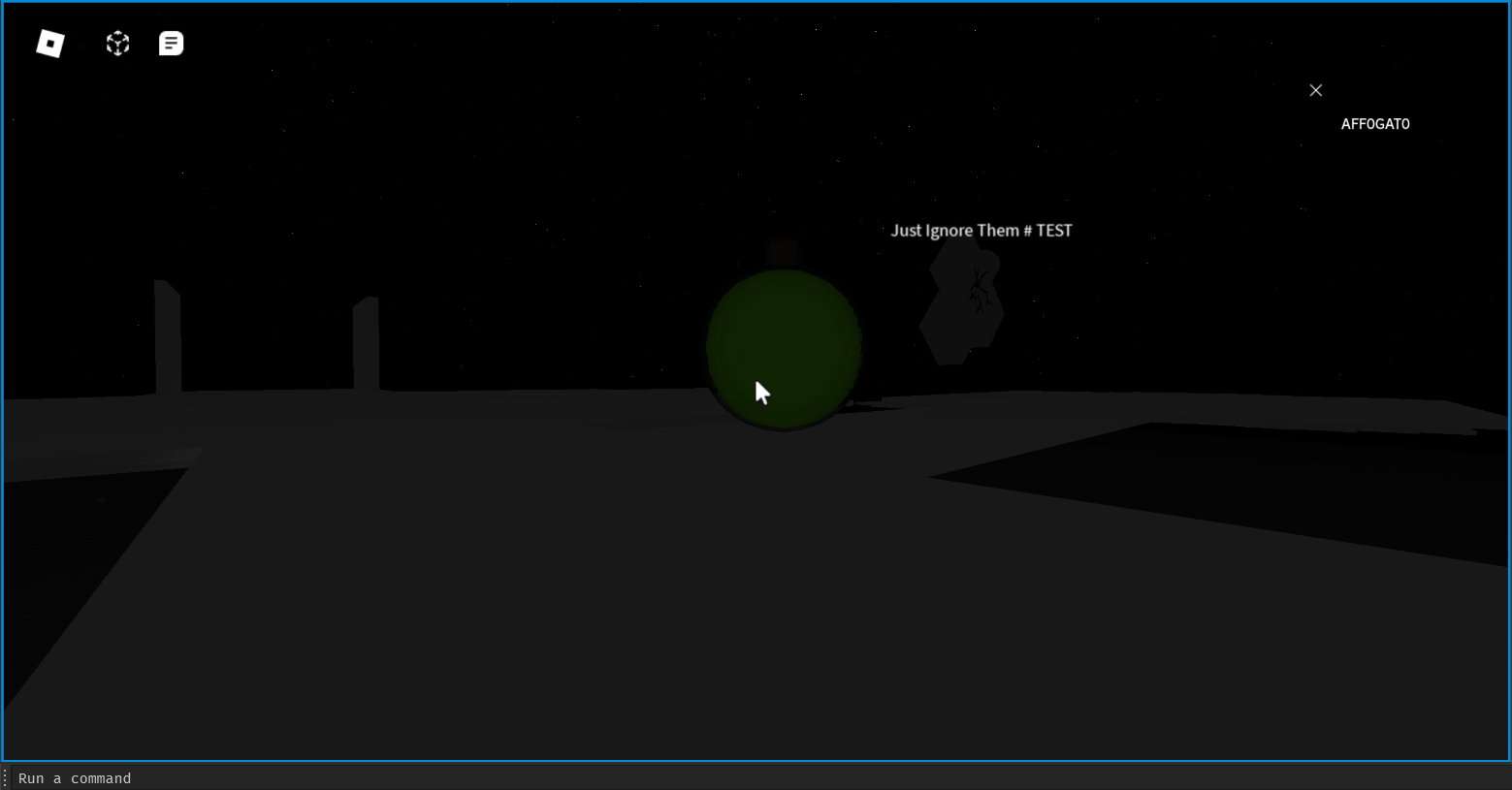Click the shorter pillar right of the tall one
Screen dimensions: 1512x790
(366, 343)
